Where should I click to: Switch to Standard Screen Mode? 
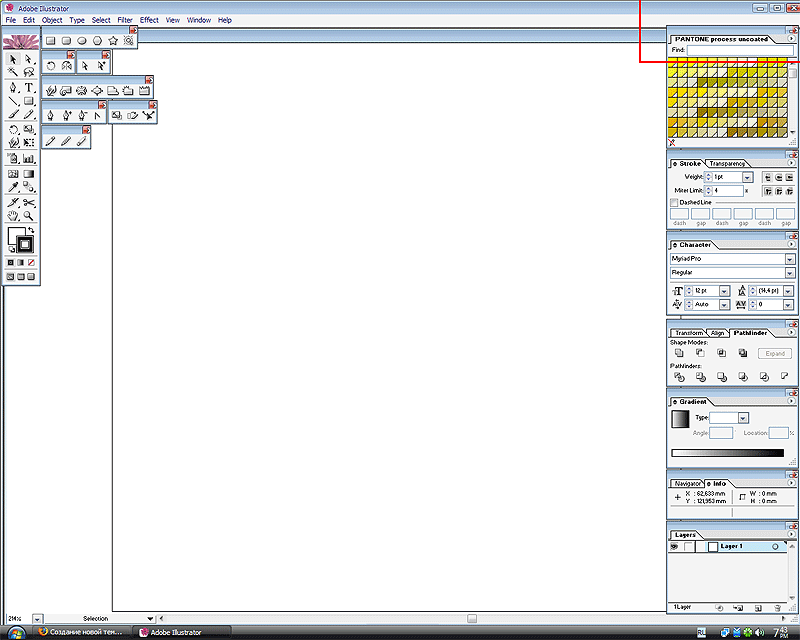[x=10, y=277]
